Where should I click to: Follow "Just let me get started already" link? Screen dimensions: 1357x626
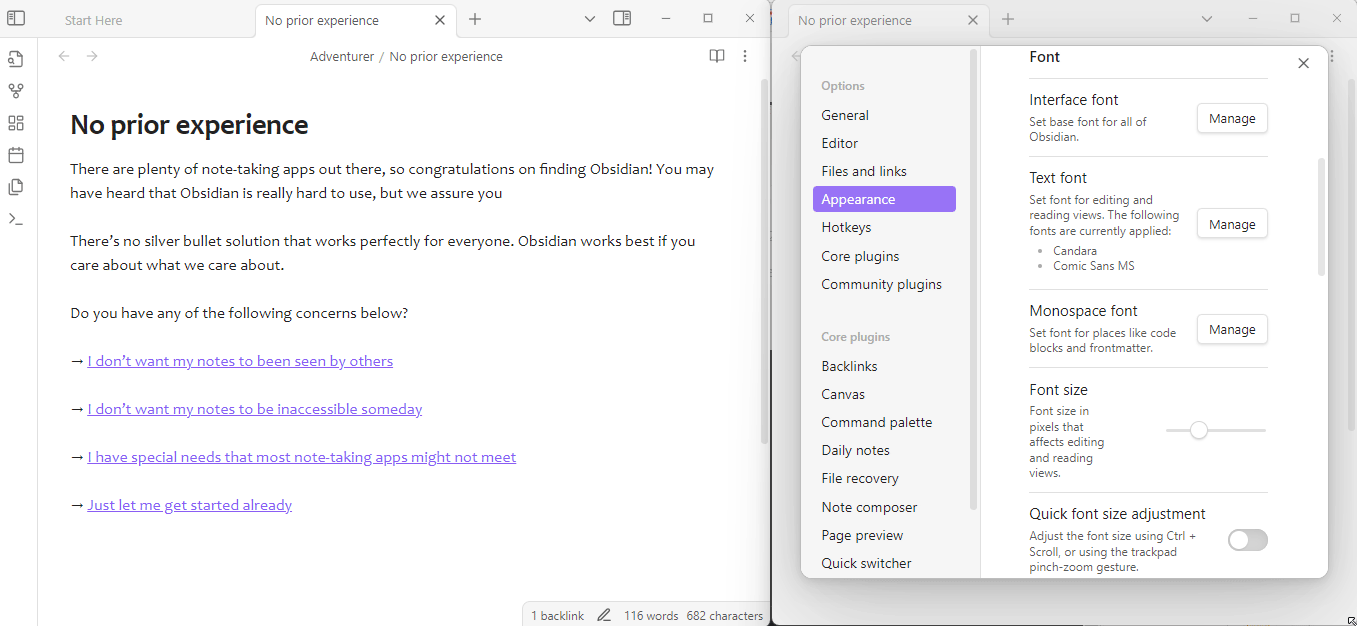pyautogui.click(x=189, y=505)
